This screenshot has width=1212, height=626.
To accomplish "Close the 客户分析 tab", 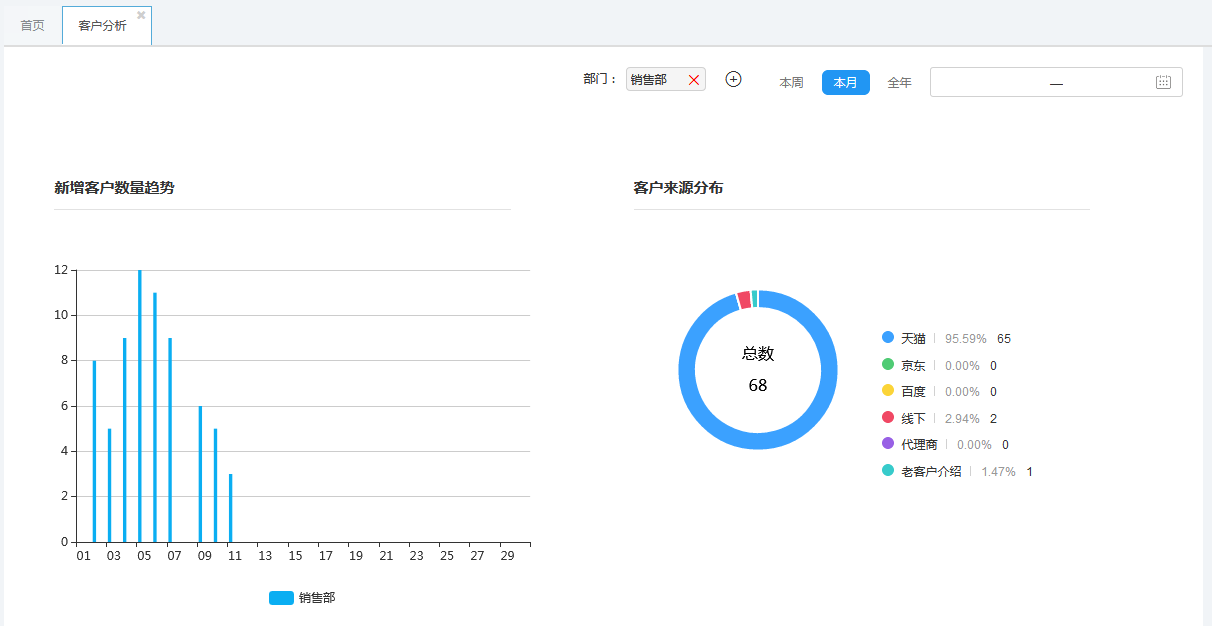I will (141, 15).
